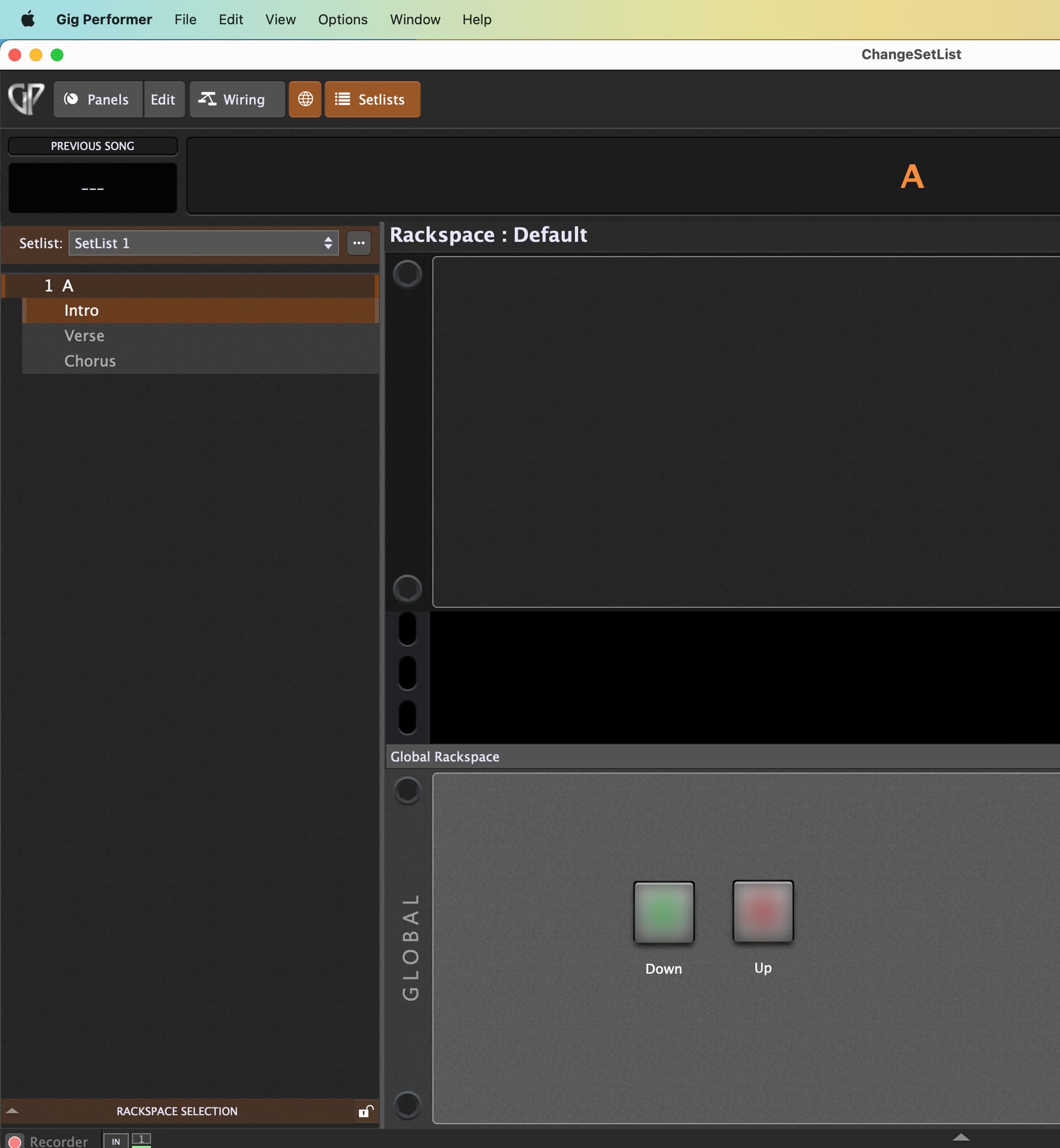Image resolution: width=1060 pixels, height=1148 pixels.
Task: Click the Previous Song button
Action: (92, 146)
